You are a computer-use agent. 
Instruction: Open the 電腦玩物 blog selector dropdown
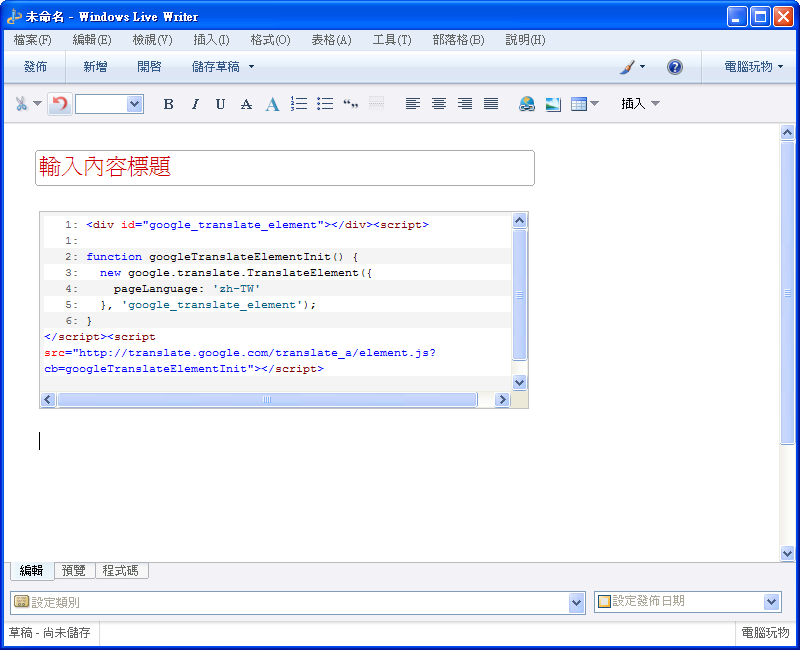click(x=754, y=67)
